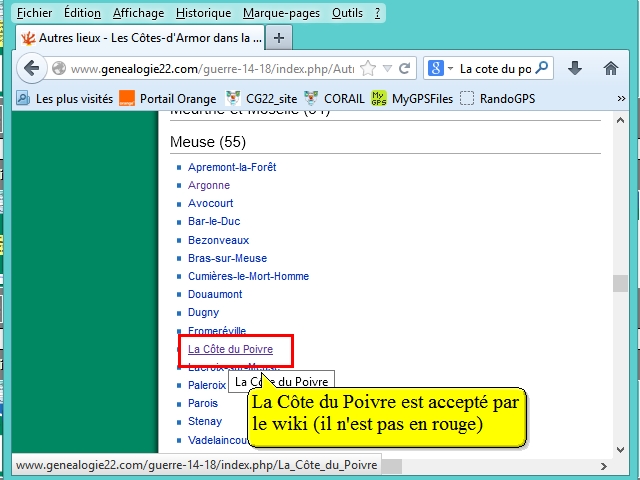
Task: Run search with the magnifying glass icon
Action: coord(542,67)
